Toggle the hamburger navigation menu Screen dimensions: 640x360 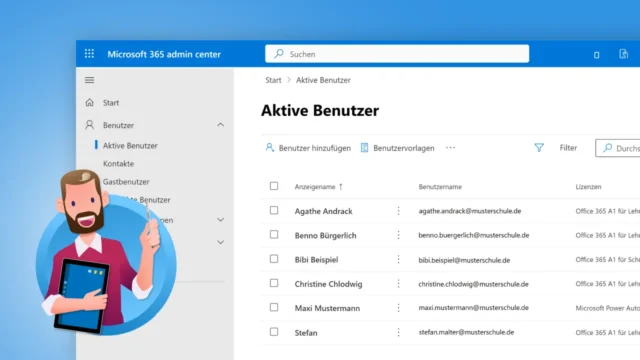coord(89,80)
